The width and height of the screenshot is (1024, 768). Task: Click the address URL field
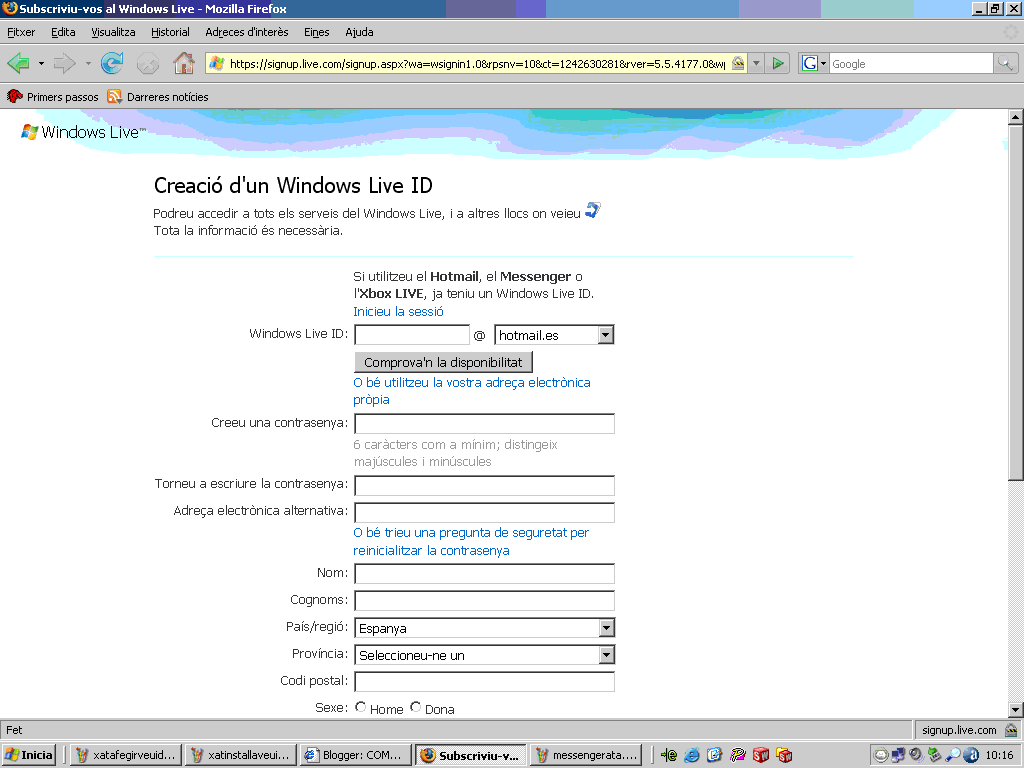pos(477,63)
